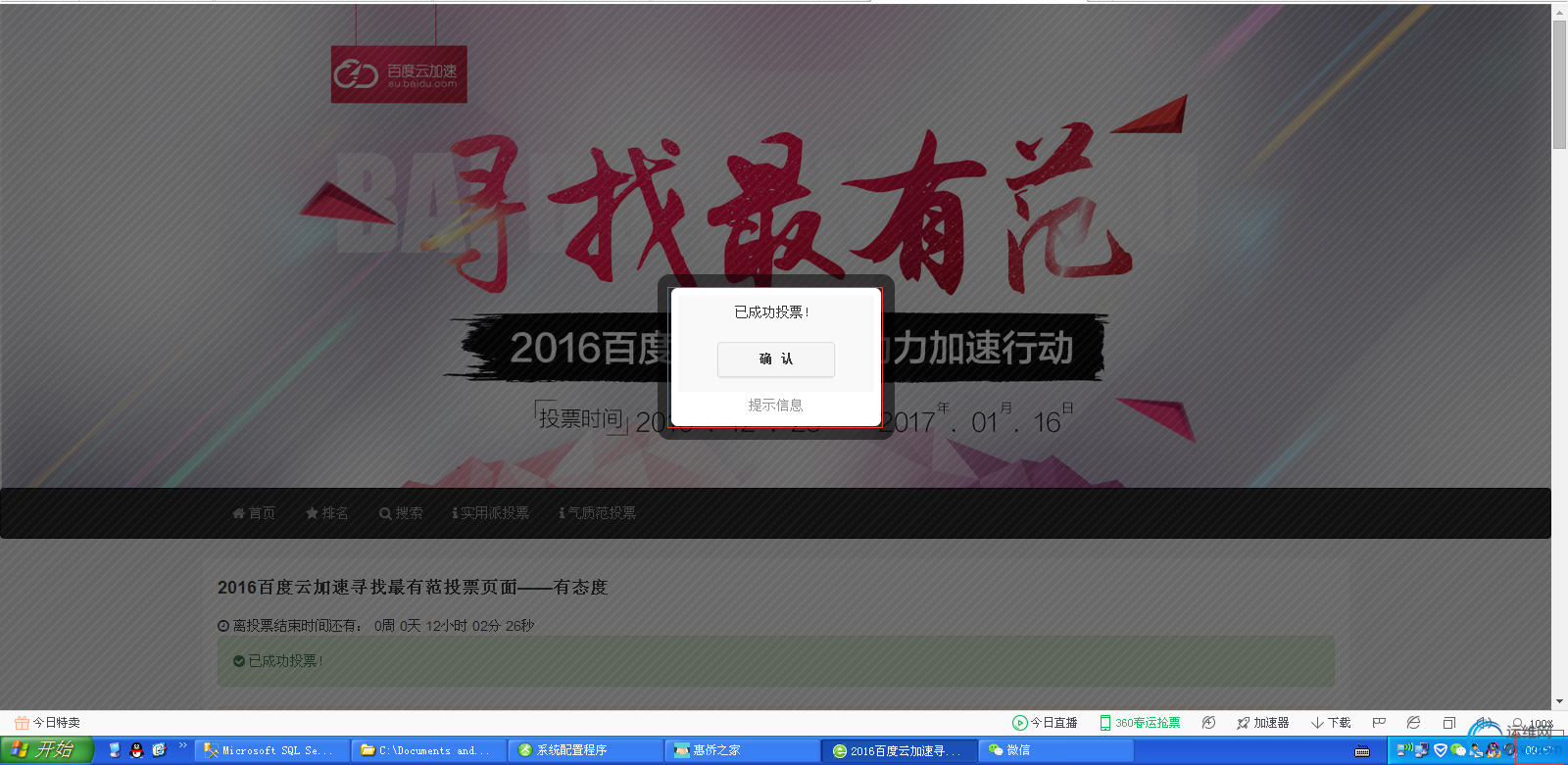Switch to 系统配置程序 taskbar window
This screenshot has width=1568, height=765.
pos(585,751)
